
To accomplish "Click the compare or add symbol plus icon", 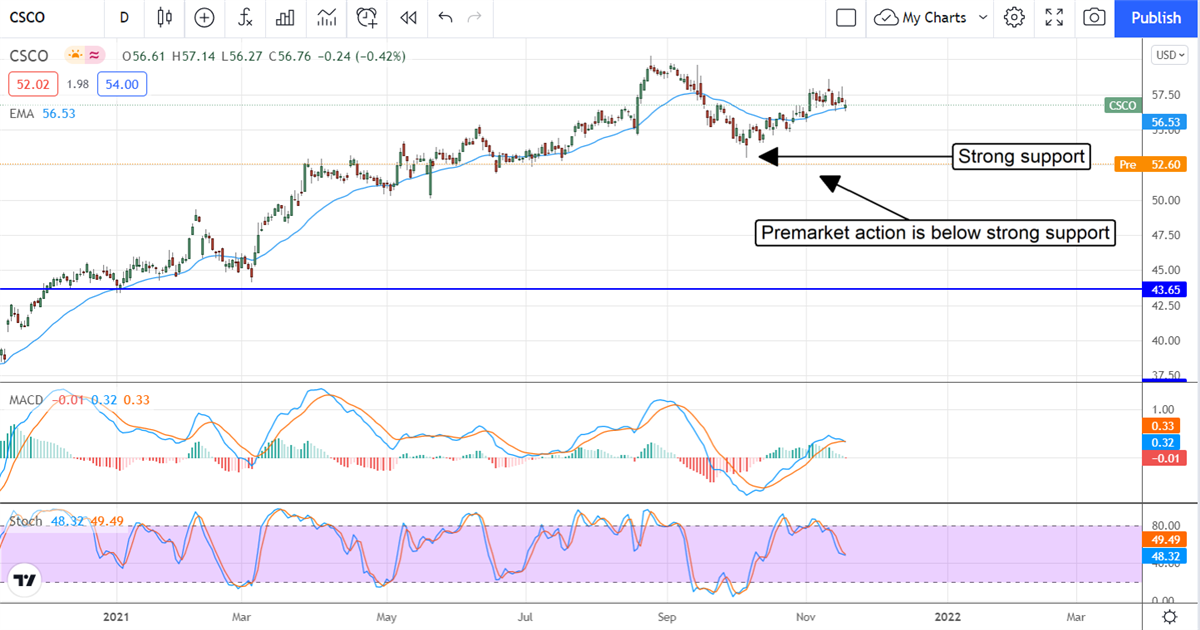I will click(204, 17).
